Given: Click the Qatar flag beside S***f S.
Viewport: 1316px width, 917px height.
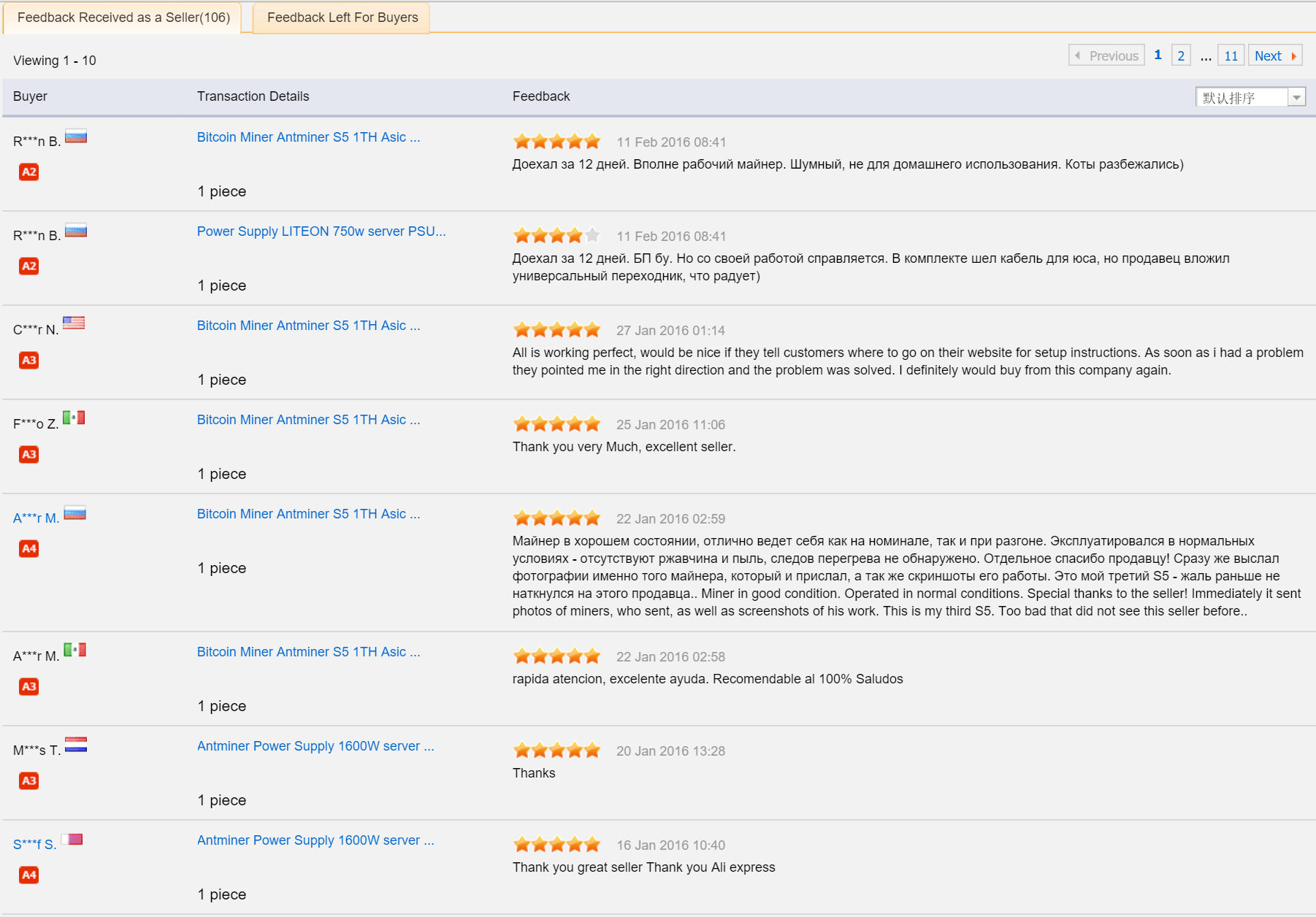Looking at the screenshot, I should pos(72,840).
